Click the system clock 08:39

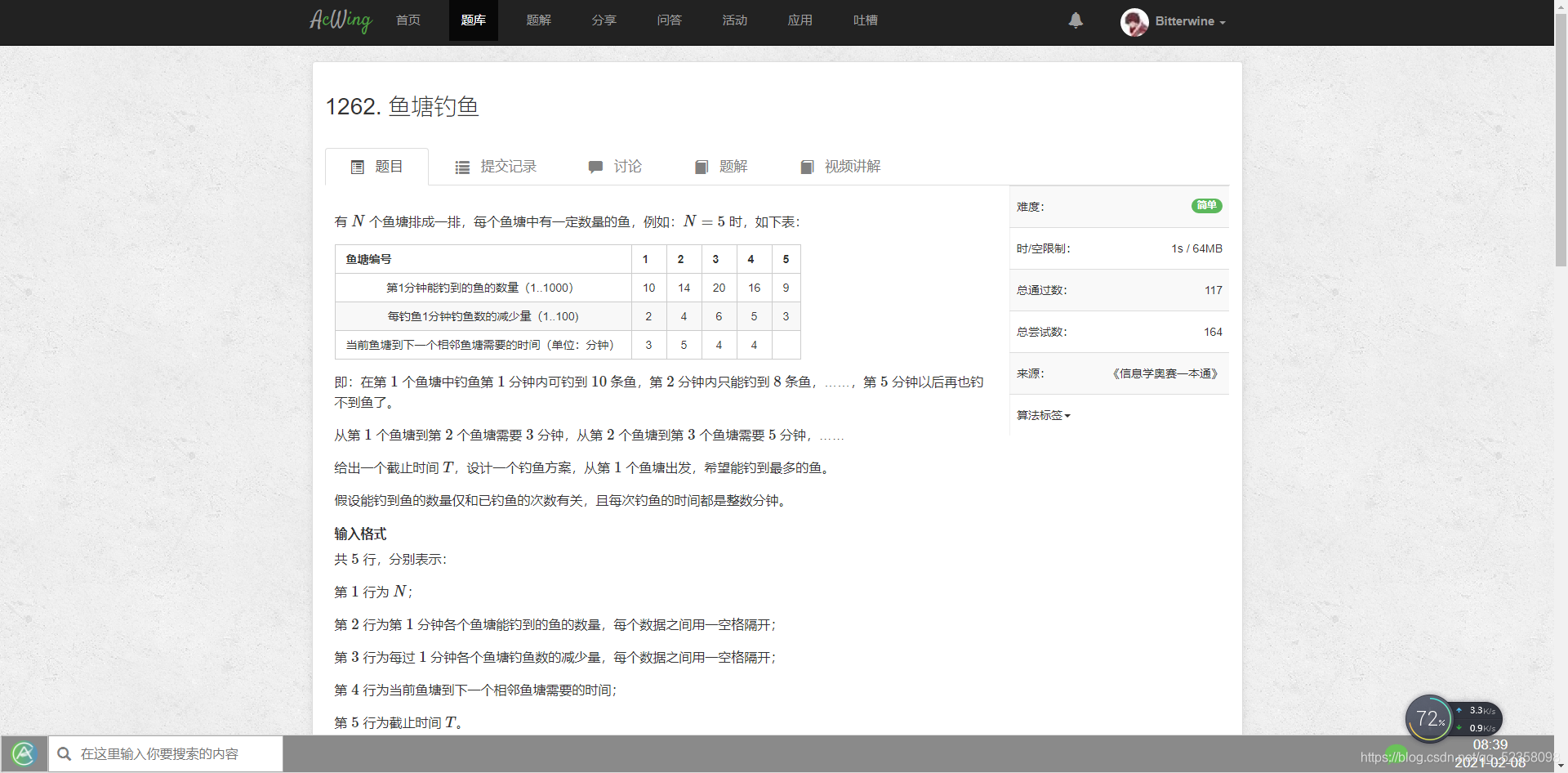pos(1490,744)
